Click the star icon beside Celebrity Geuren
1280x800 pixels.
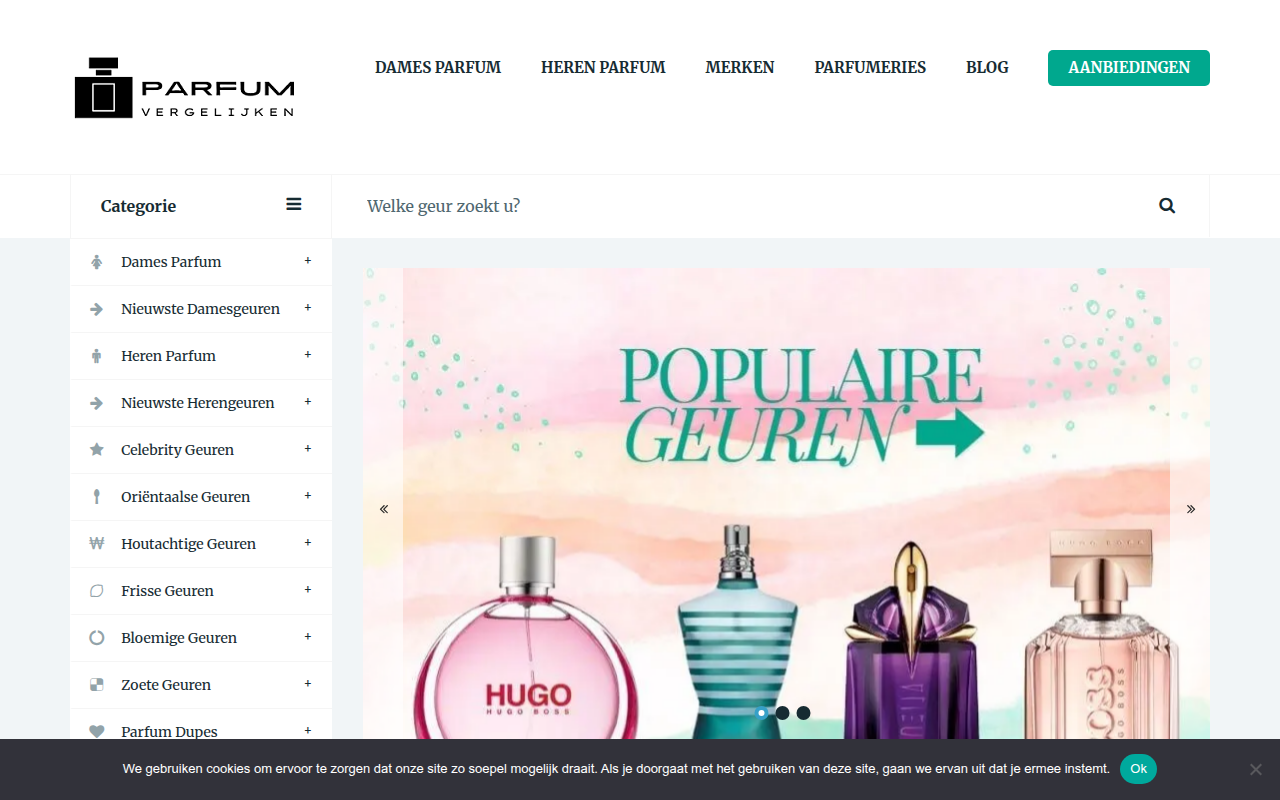(x=97, y=450)
